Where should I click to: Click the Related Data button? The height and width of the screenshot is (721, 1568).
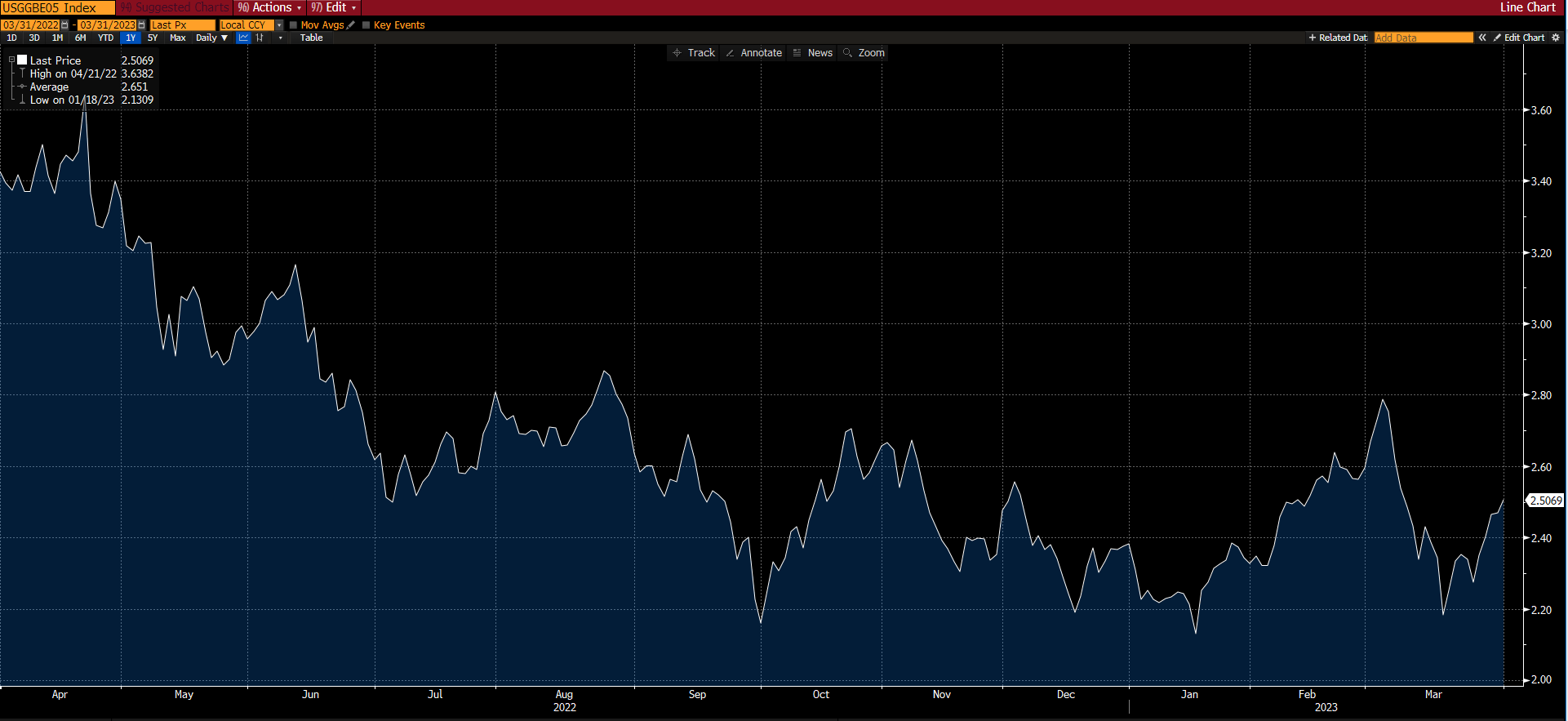tap(1338, 38)
